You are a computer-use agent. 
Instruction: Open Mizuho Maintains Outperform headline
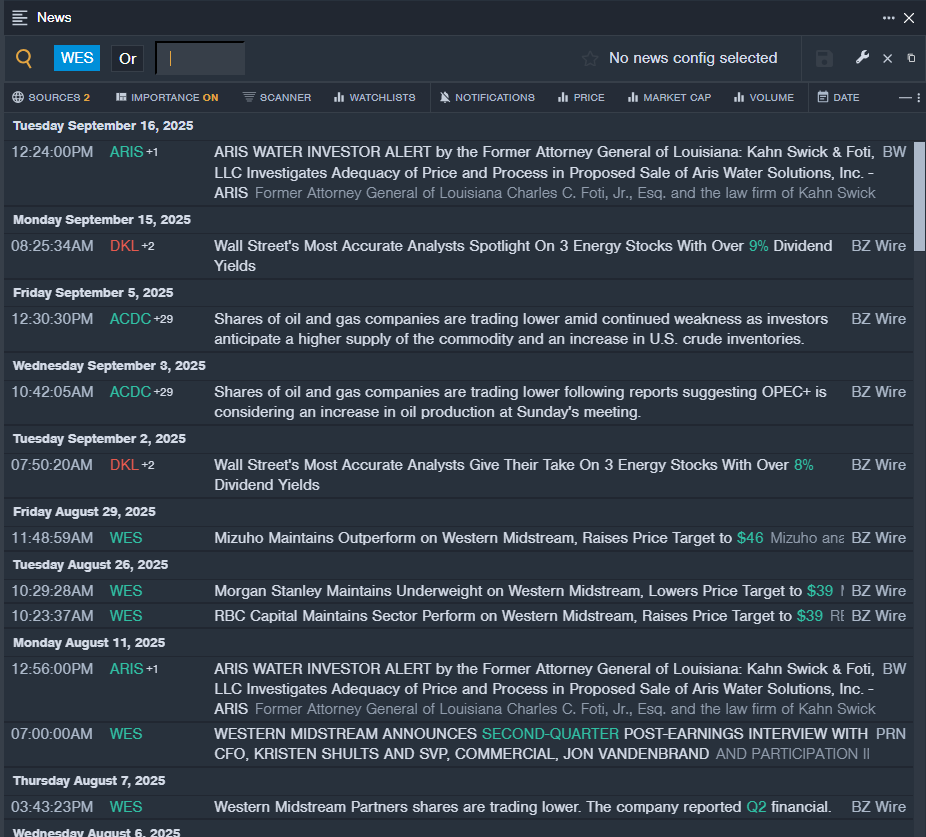(472, 538)
